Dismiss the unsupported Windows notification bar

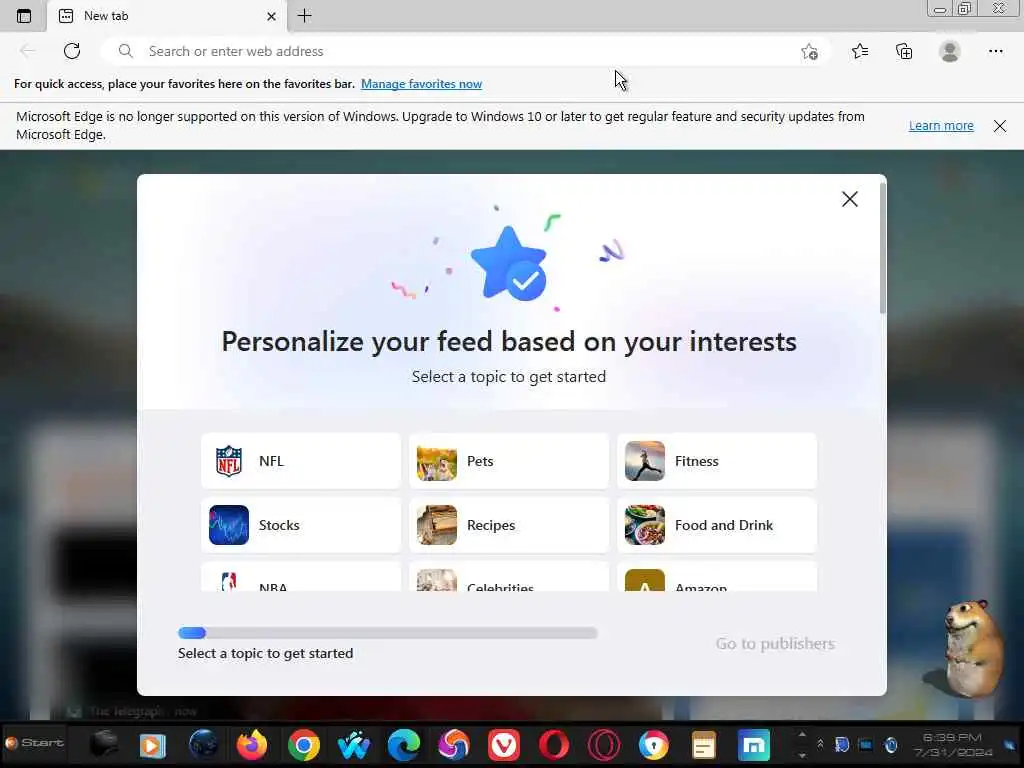(999, 126)
